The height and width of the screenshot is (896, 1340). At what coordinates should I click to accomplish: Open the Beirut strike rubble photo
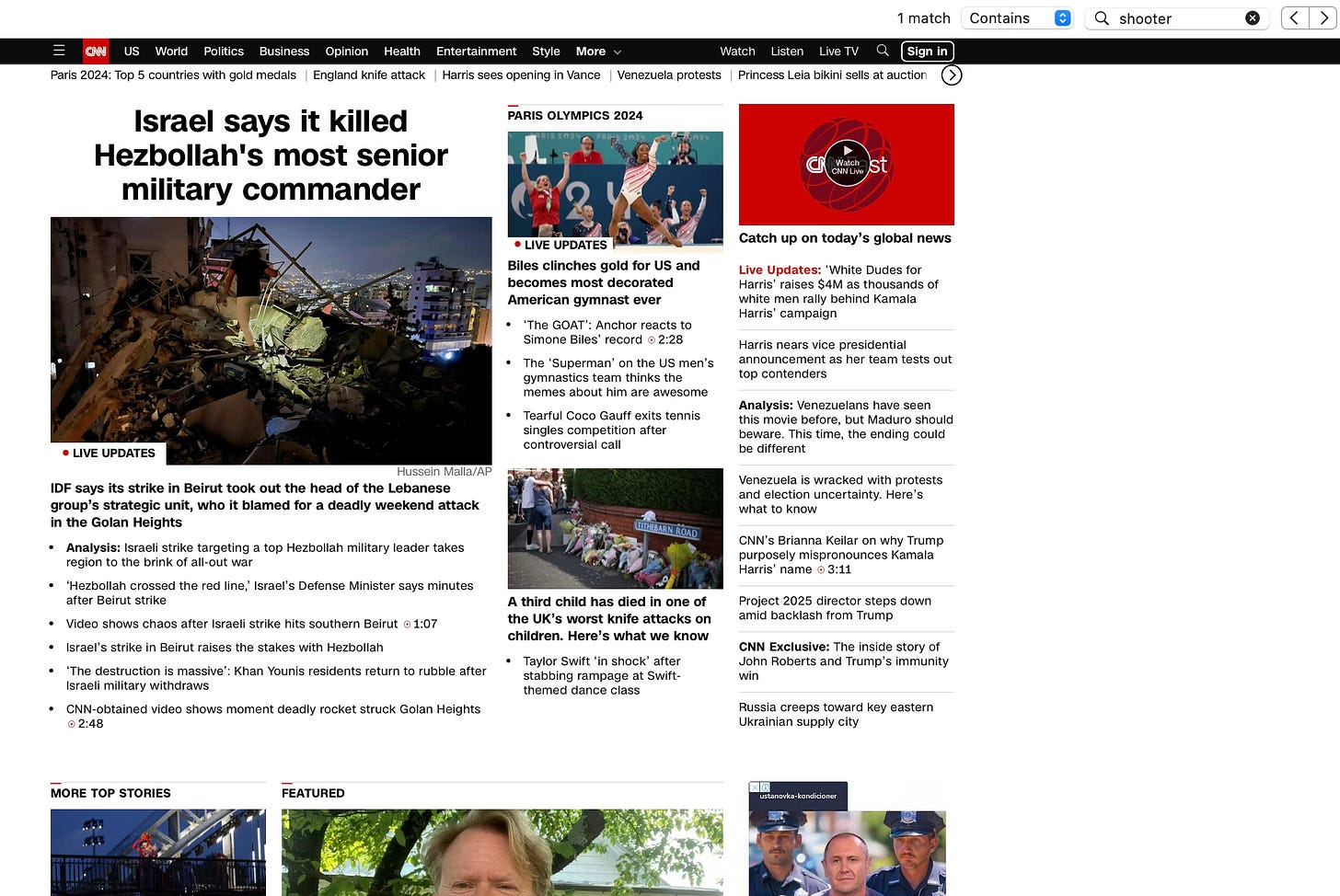coord(271,341)
